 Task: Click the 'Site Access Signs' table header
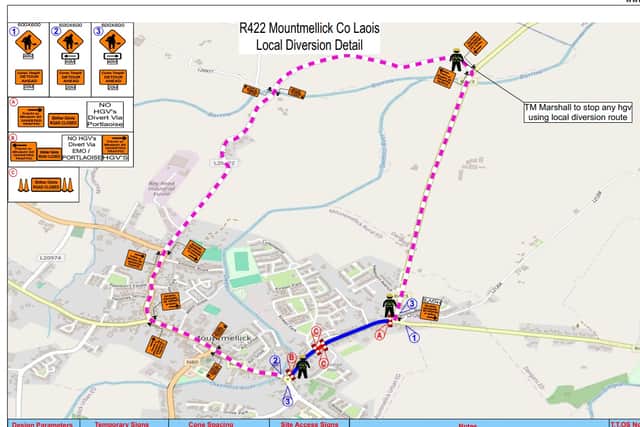coord(309,424)
